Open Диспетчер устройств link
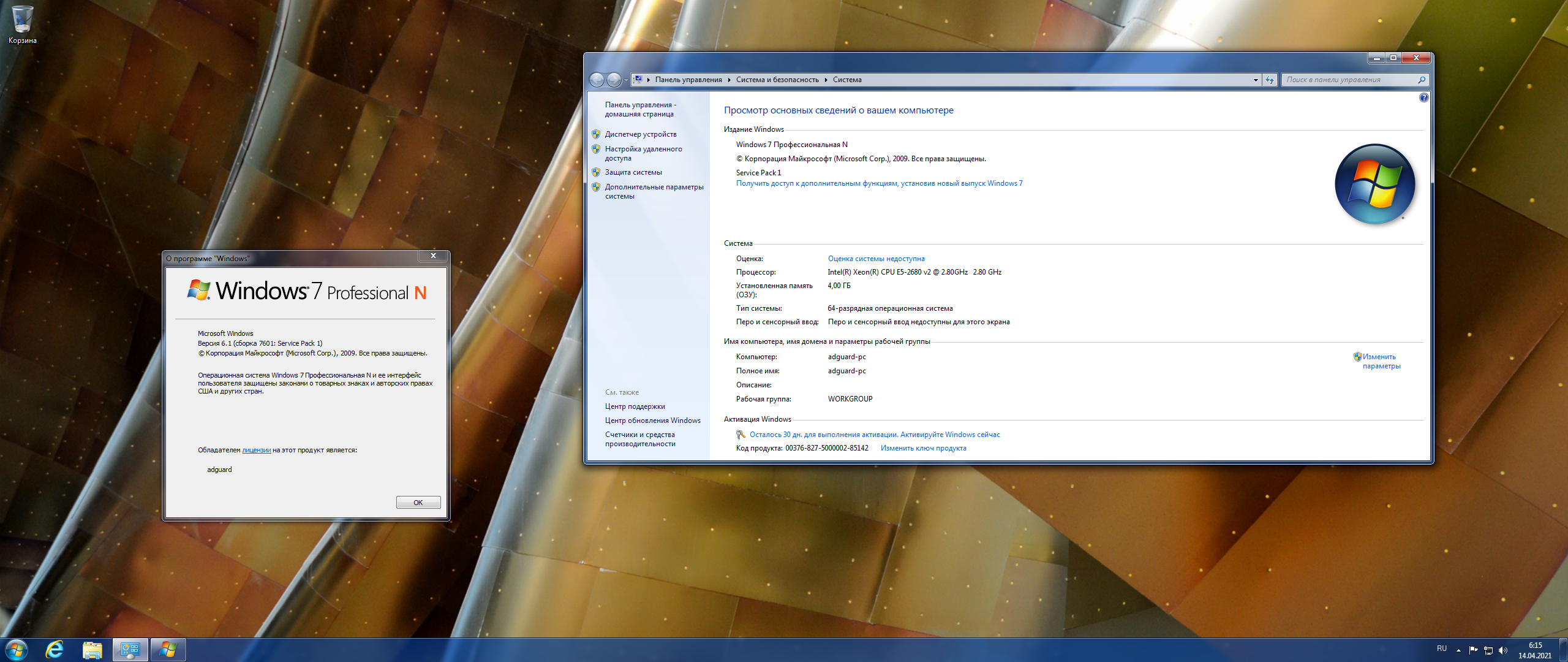 641,134
